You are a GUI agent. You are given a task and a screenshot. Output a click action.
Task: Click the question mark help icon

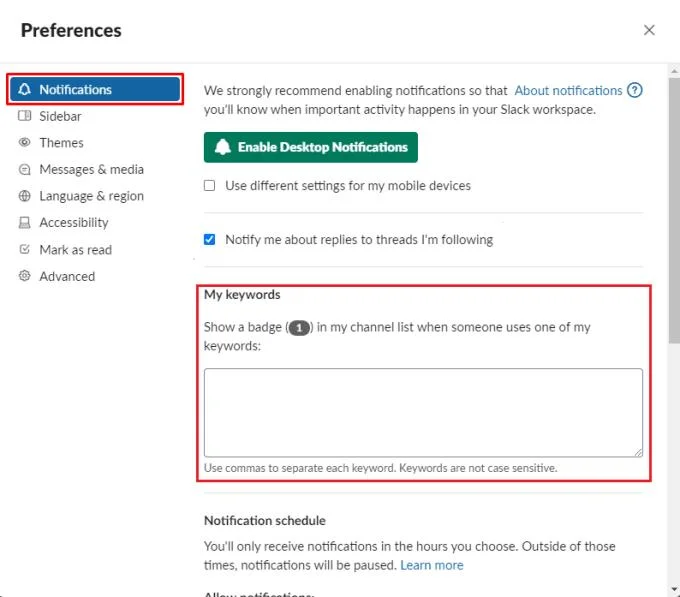tap(634, 90)
